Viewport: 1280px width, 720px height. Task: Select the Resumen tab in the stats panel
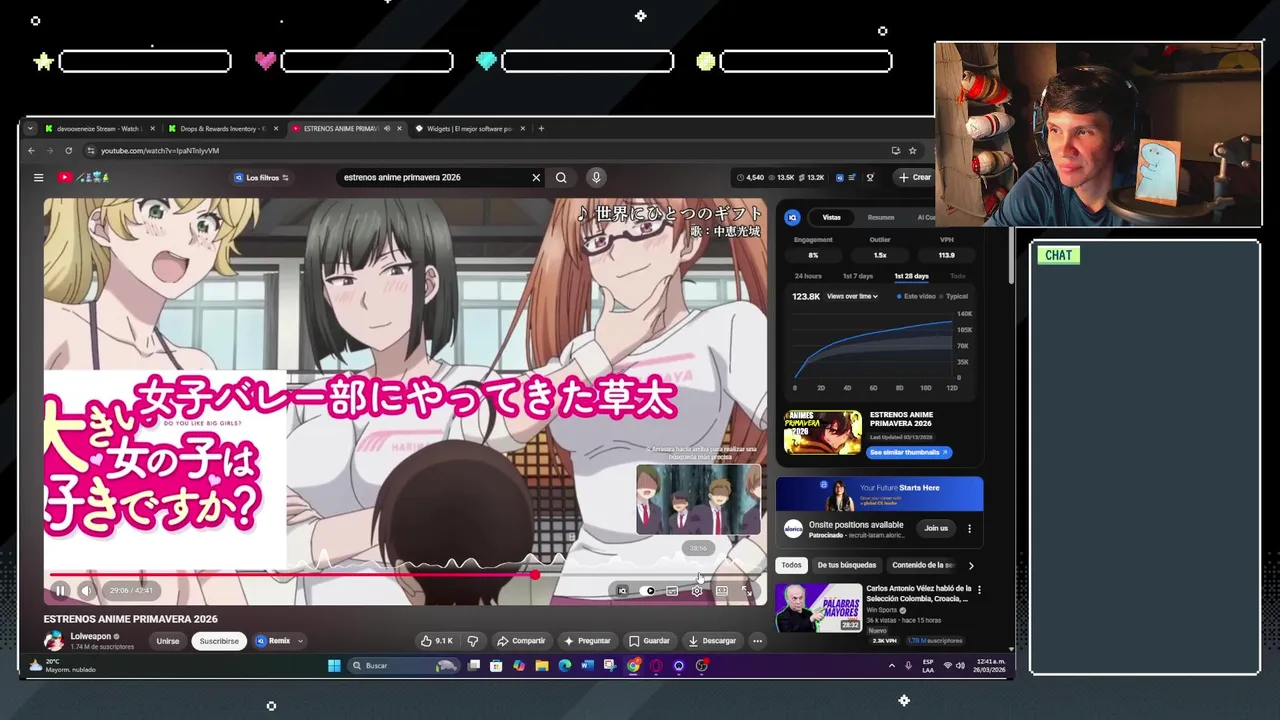point(881,217)
